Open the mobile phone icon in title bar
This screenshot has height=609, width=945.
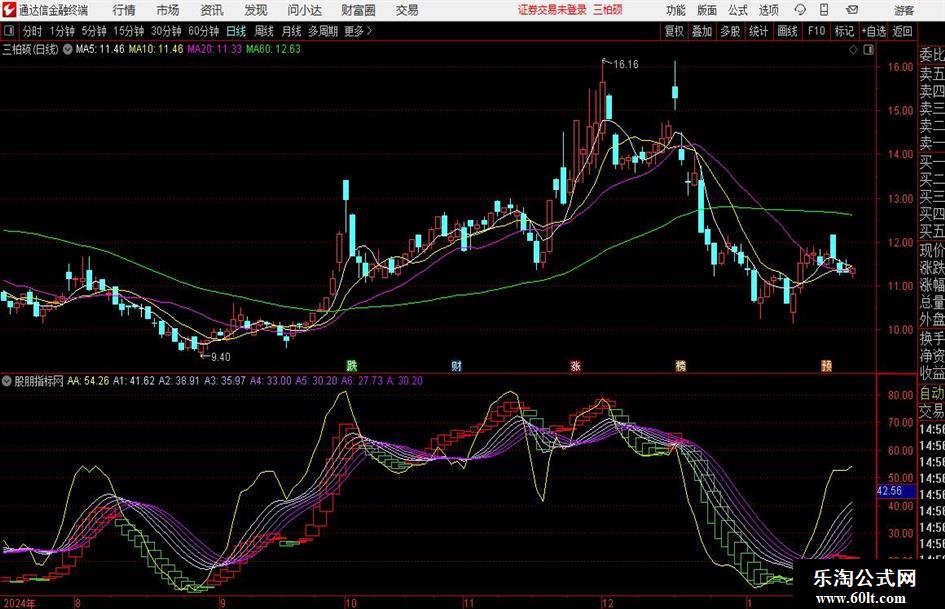[824, 10]
